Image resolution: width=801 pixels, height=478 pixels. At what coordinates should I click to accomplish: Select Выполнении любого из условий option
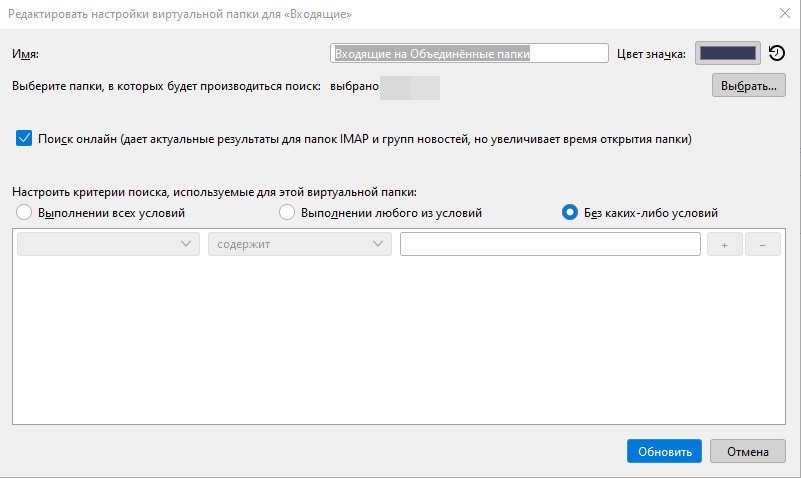point(286,213)
